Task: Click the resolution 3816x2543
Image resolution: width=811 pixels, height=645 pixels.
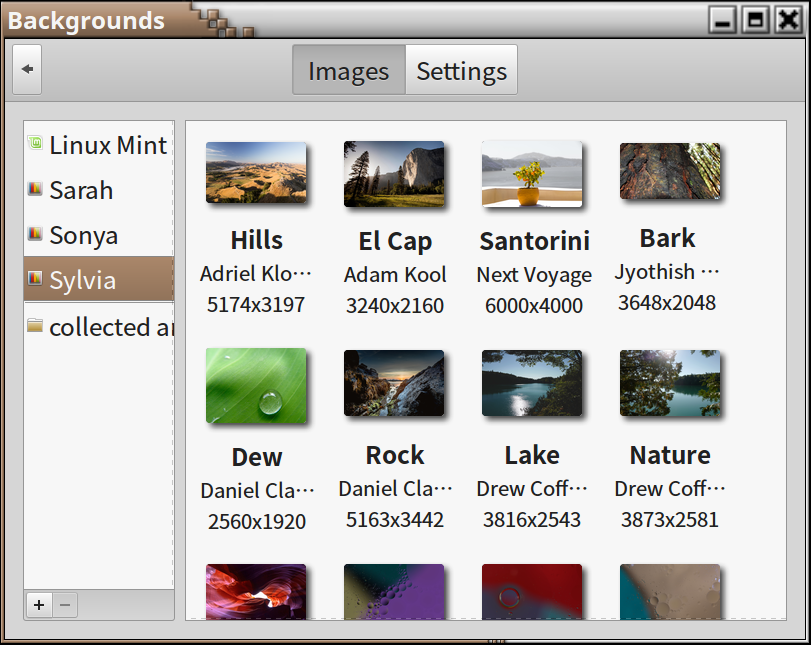Action: point(532,519)
